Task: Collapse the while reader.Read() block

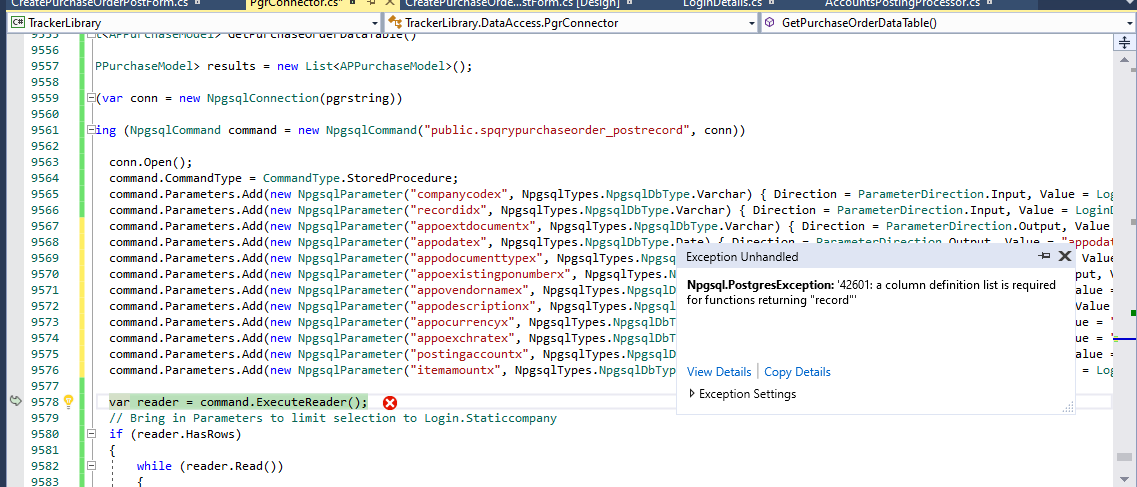Action: pyautogui.click(x=91, y=466)
